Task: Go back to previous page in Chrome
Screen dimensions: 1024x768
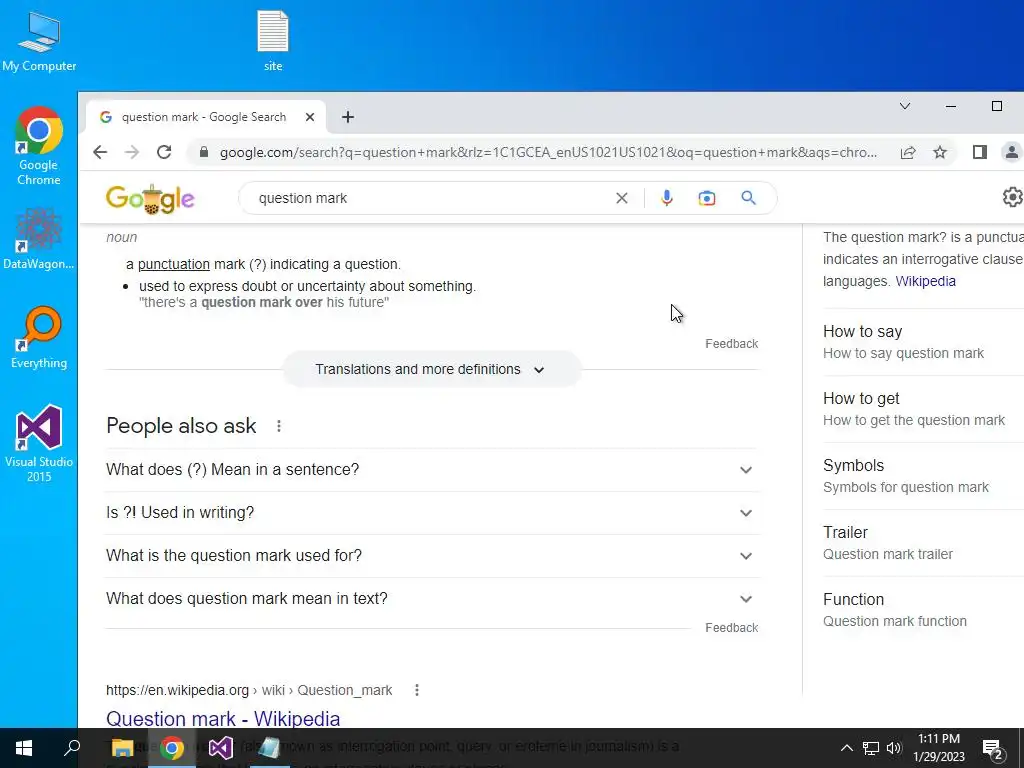Action: [x=100, y=152]
